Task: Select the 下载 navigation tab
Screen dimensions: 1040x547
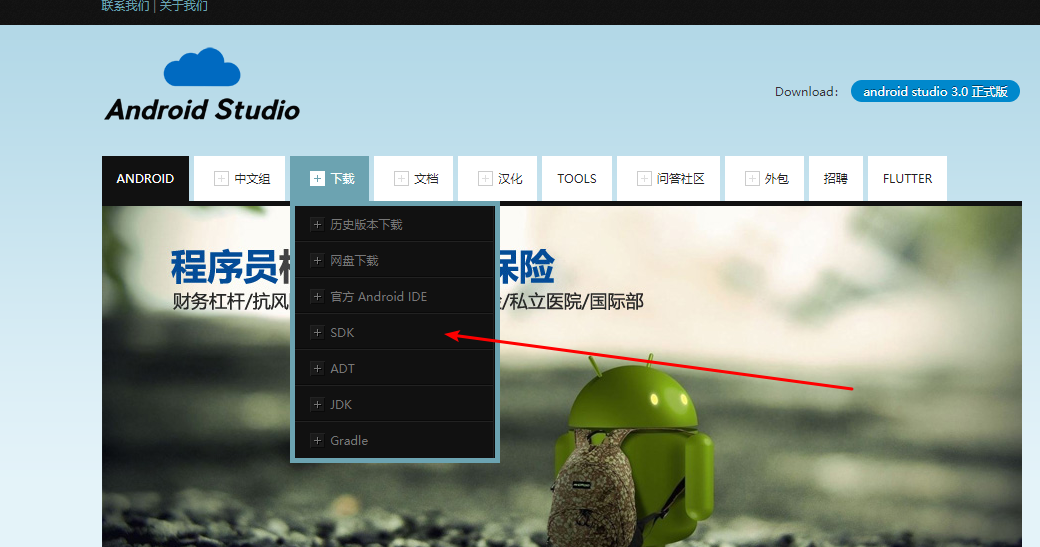Action: pos(330,178)
